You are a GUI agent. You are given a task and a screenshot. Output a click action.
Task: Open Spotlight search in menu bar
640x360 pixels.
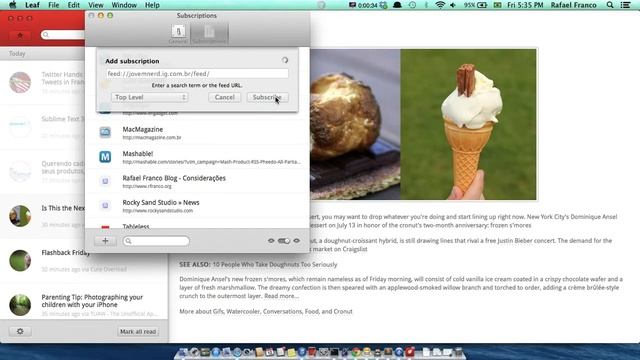[610, 5]
